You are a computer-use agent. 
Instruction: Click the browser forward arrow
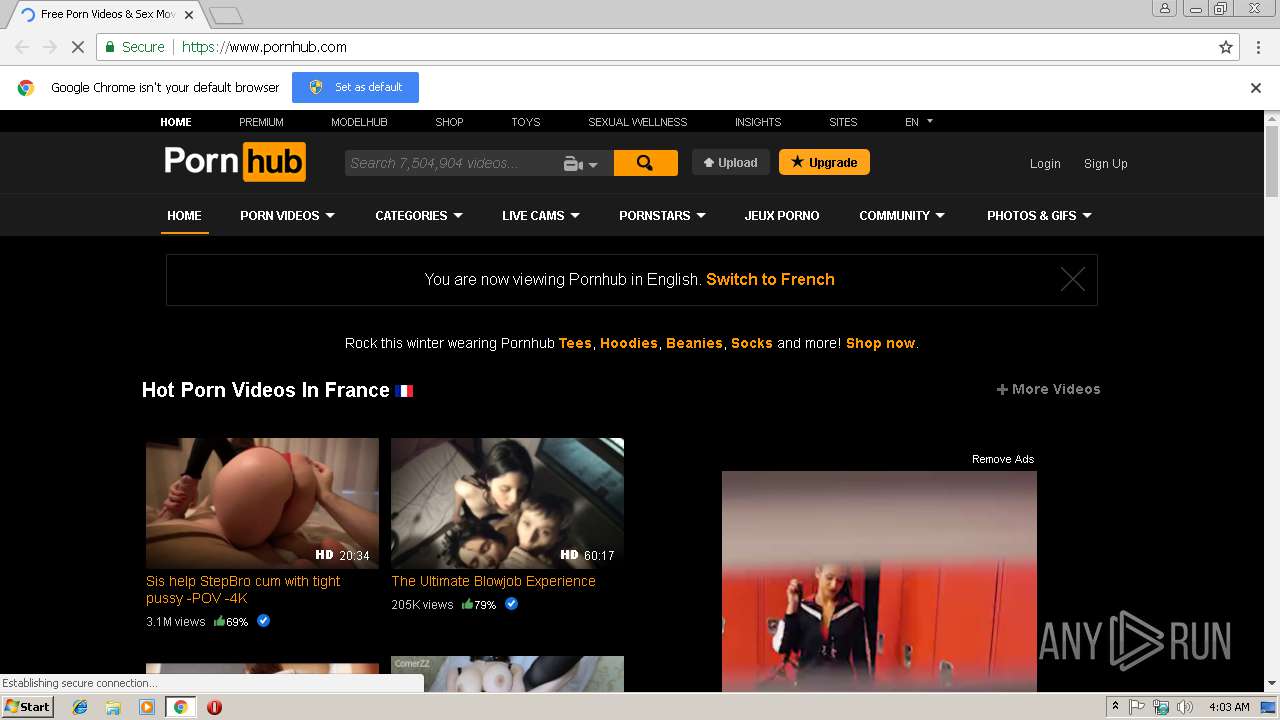[50, 47]
